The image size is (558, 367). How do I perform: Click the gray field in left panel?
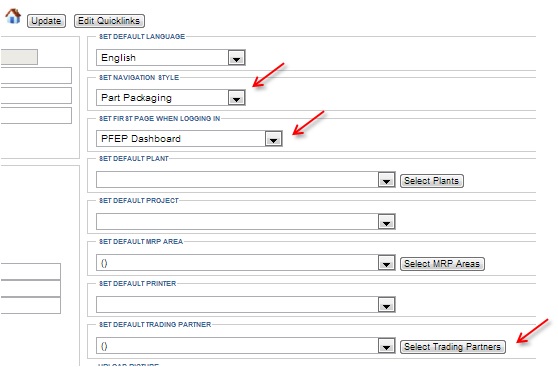[19, 57]
